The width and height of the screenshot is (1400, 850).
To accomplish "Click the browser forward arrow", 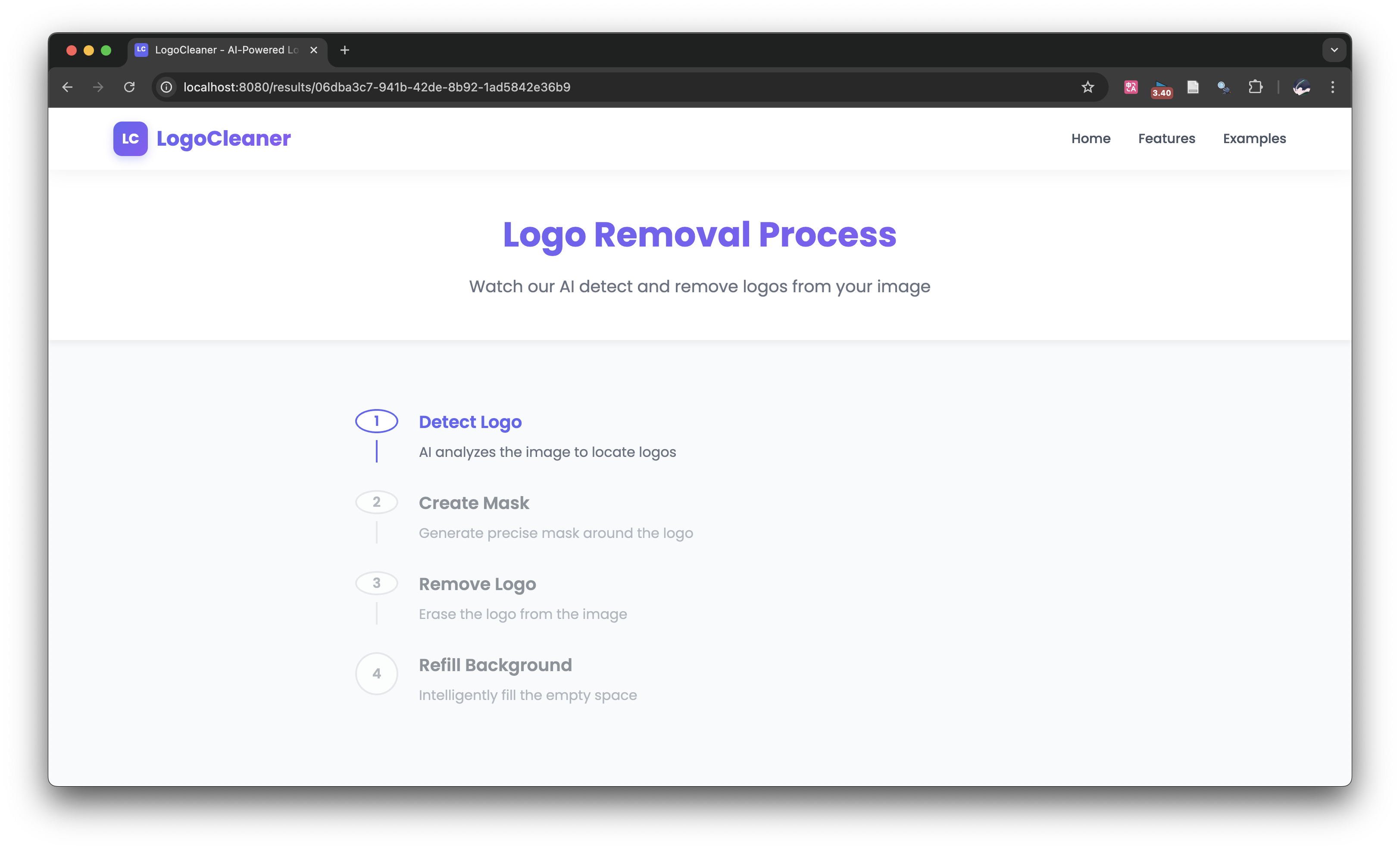I will click(x=98, y=87).
